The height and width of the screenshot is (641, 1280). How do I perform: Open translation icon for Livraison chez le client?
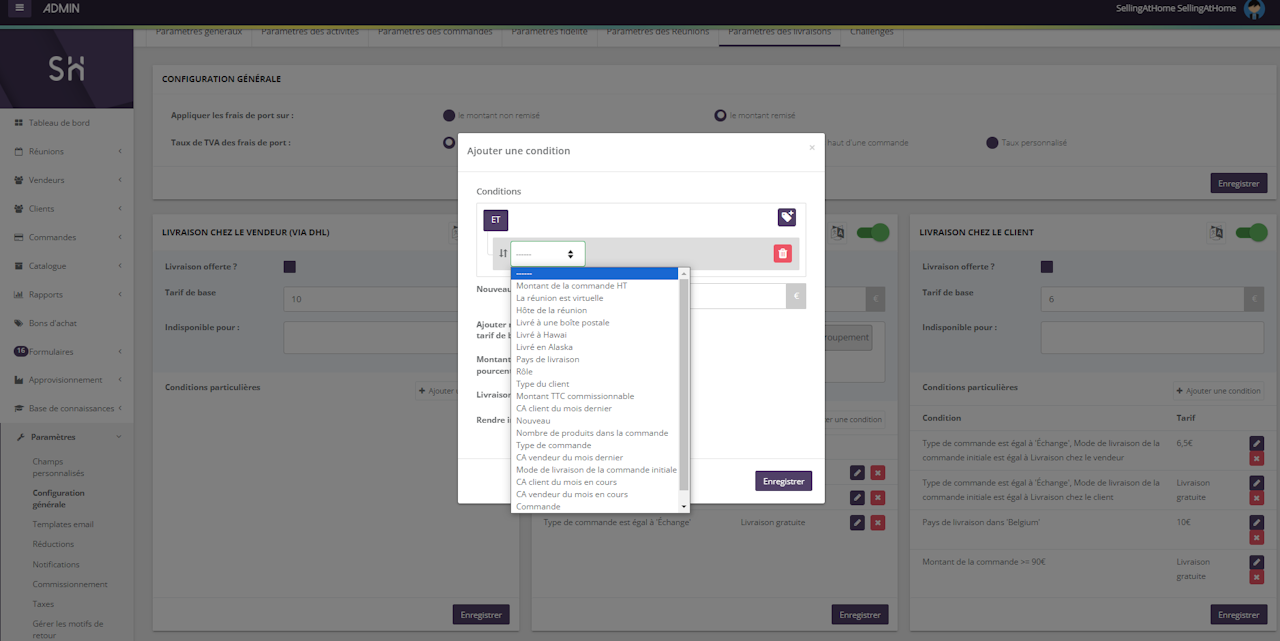pos(1216,232)
